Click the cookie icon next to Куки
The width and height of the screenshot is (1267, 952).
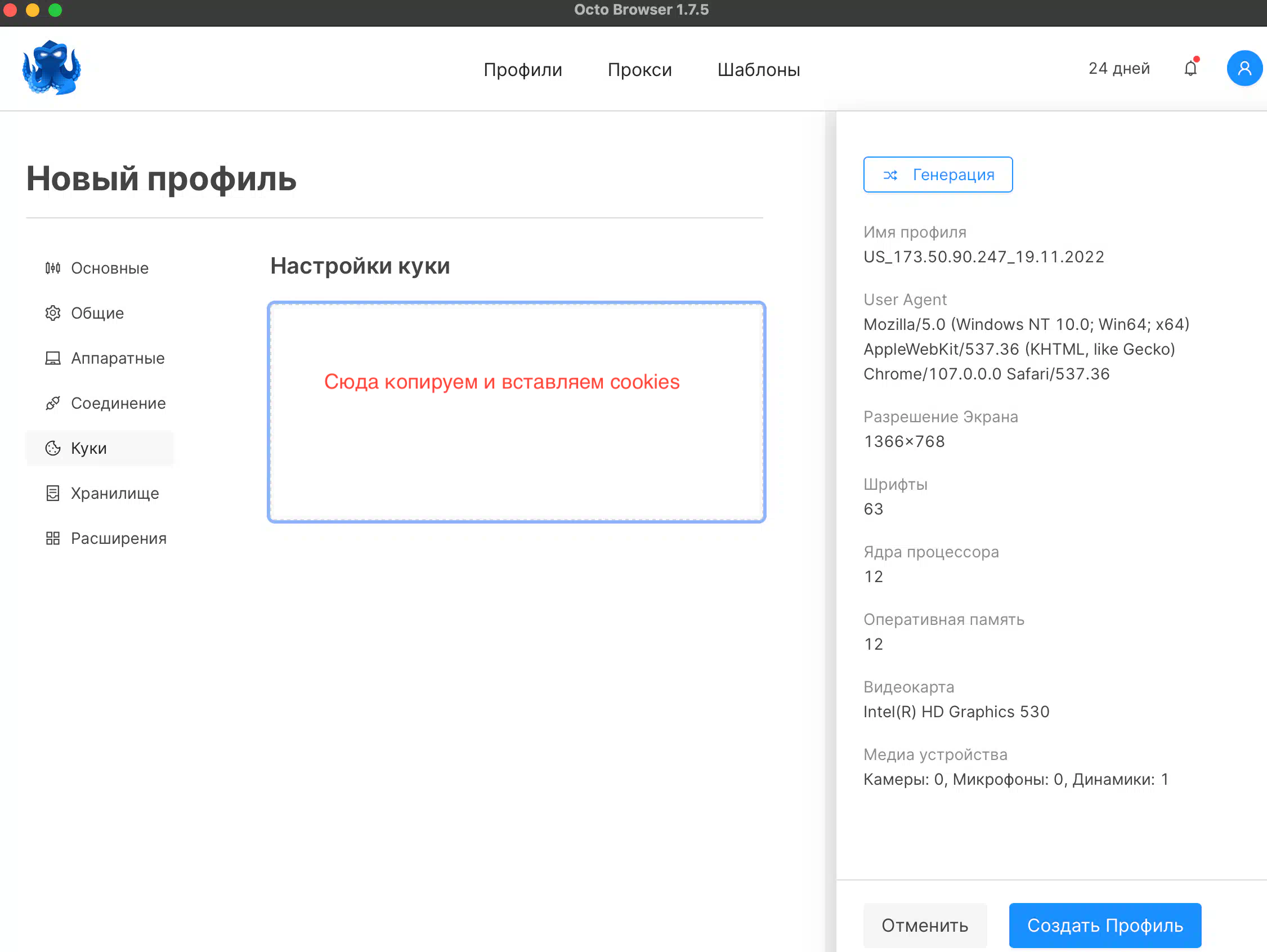click(53, 448)
